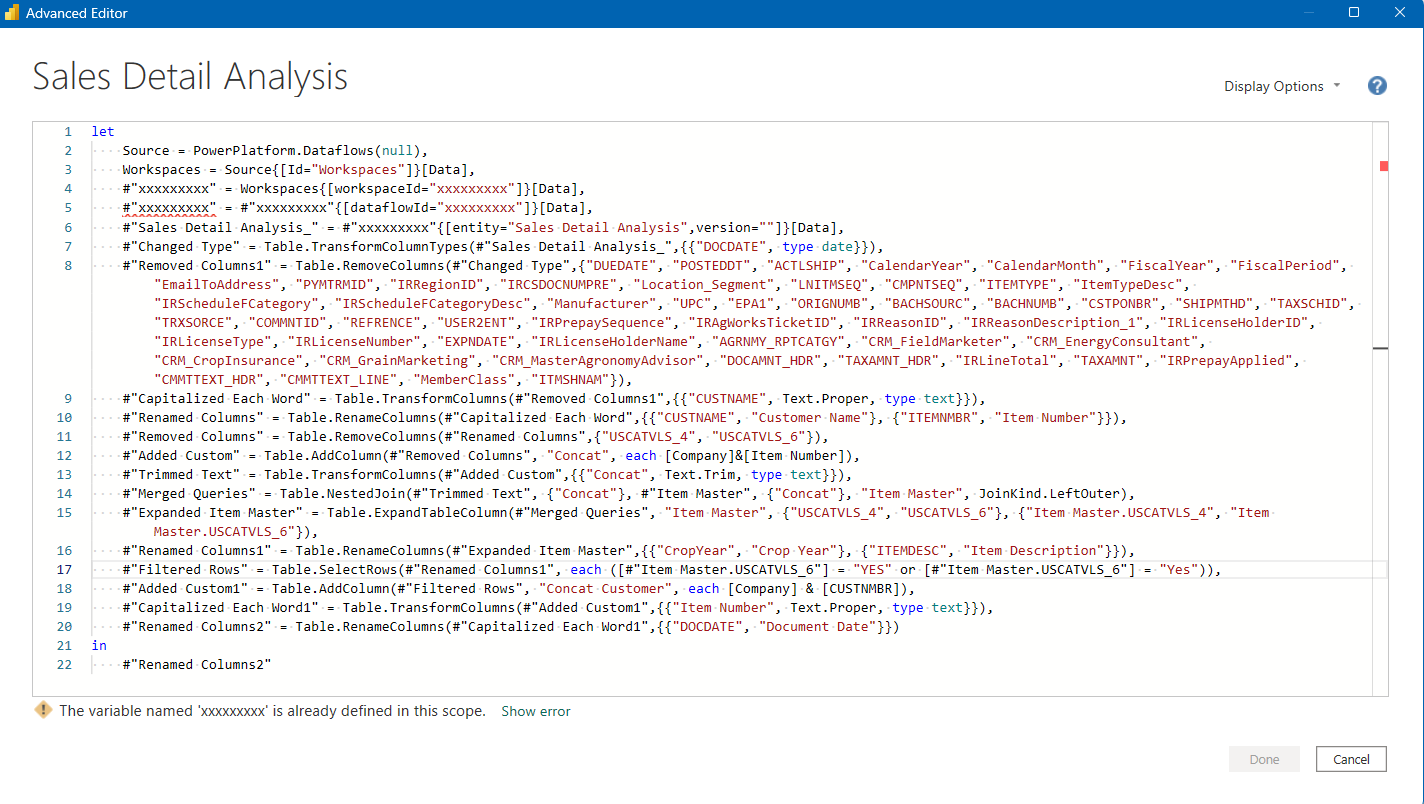Click "ITMSHNAM" string in removed columns list

570,379
